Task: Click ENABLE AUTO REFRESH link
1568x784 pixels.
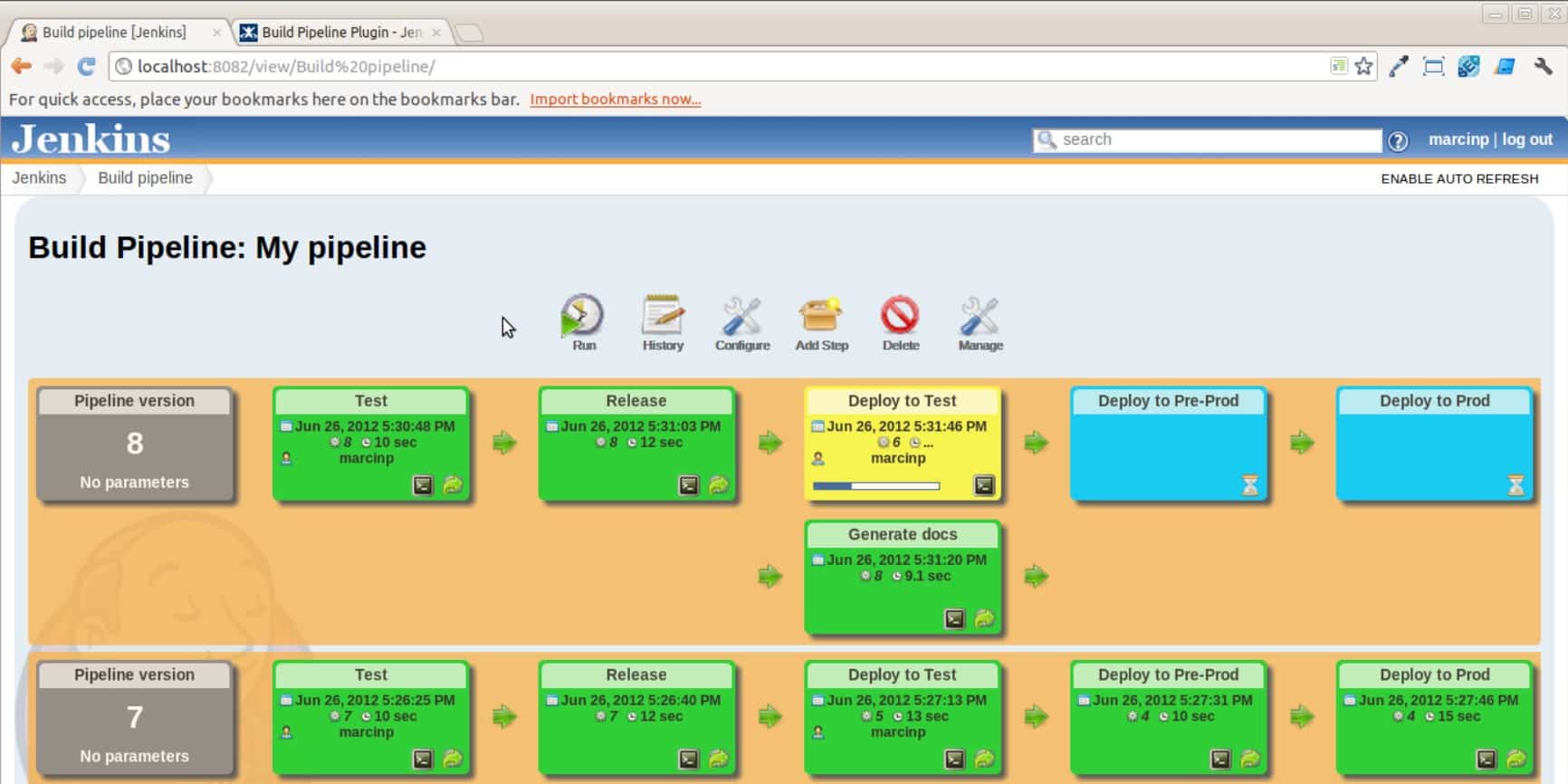Action: coord(1459,178)
